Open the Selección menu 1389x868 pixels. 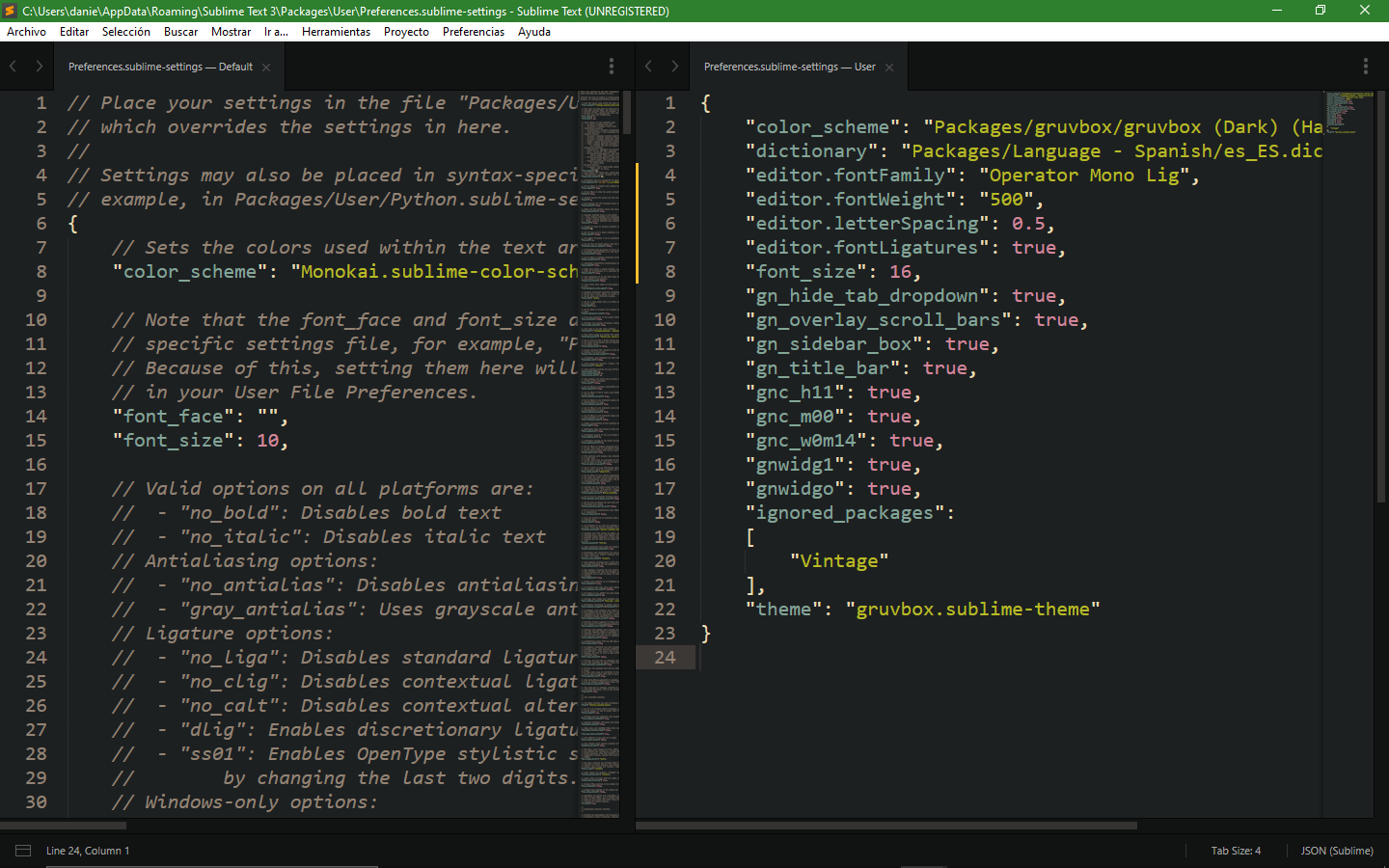pos(126,32)
